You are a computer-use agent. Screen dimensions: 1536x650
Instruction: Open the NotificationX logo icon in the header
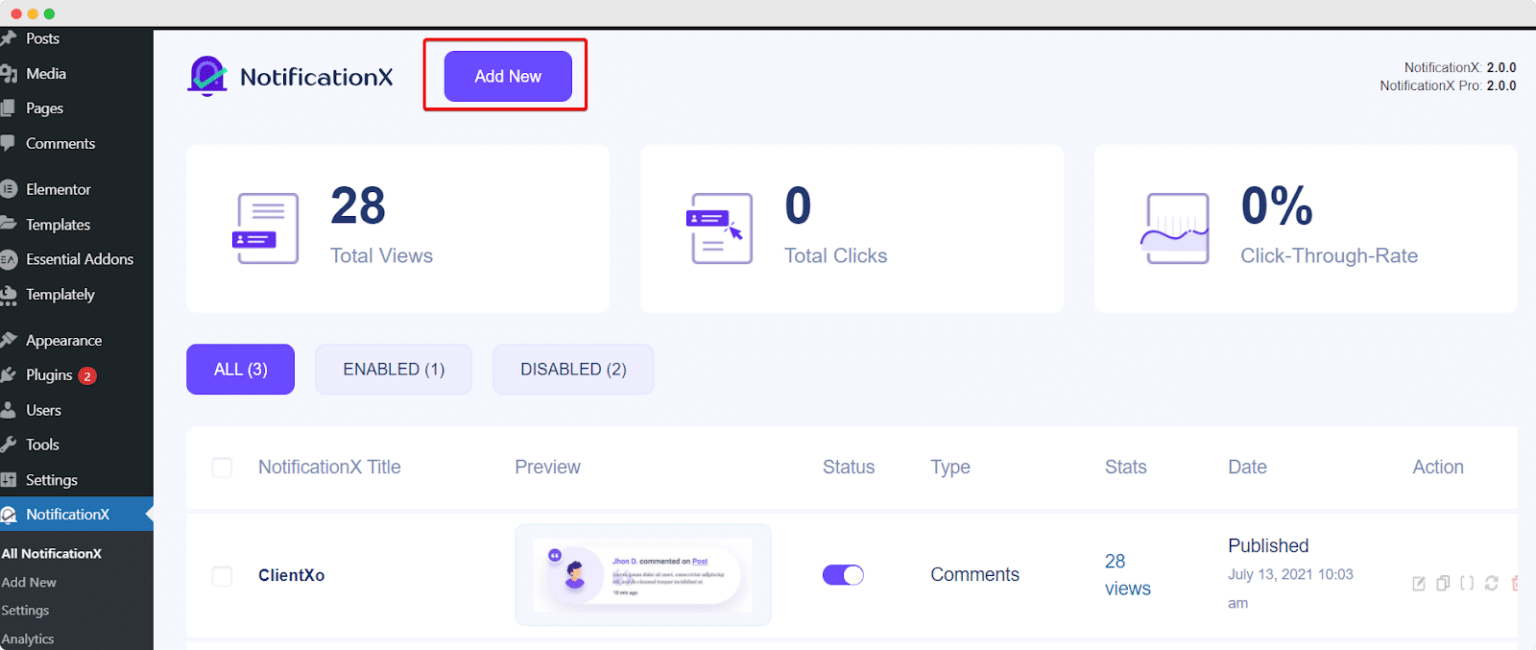(x=207, y=76)
